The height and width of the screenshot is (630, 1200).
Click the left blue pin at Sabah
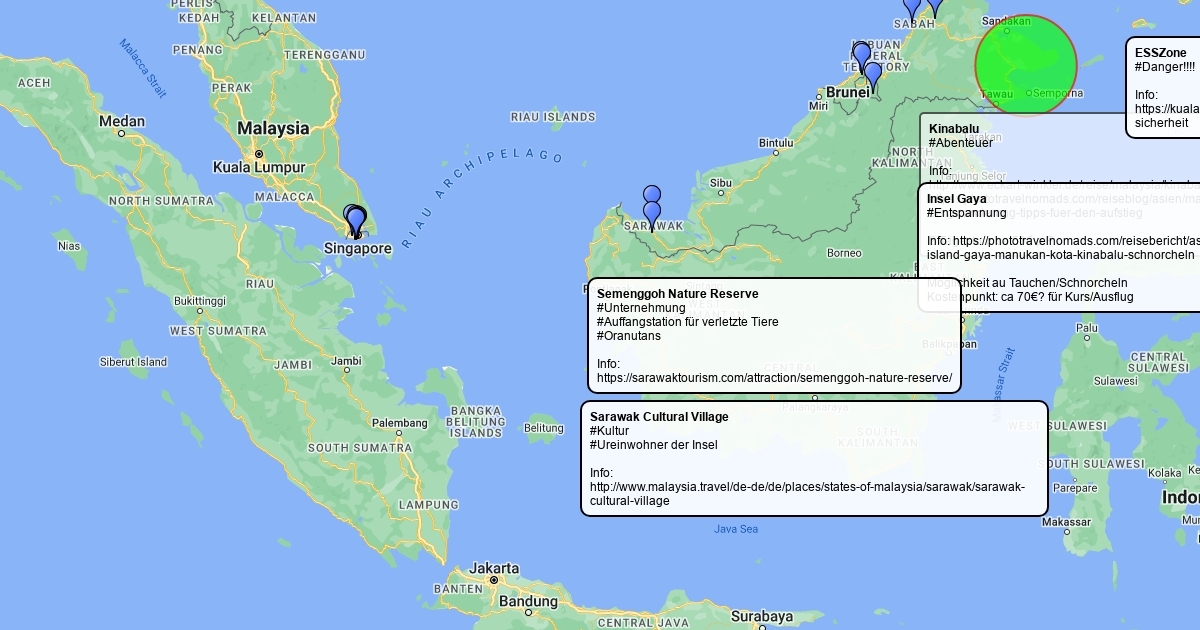point(911,8)
